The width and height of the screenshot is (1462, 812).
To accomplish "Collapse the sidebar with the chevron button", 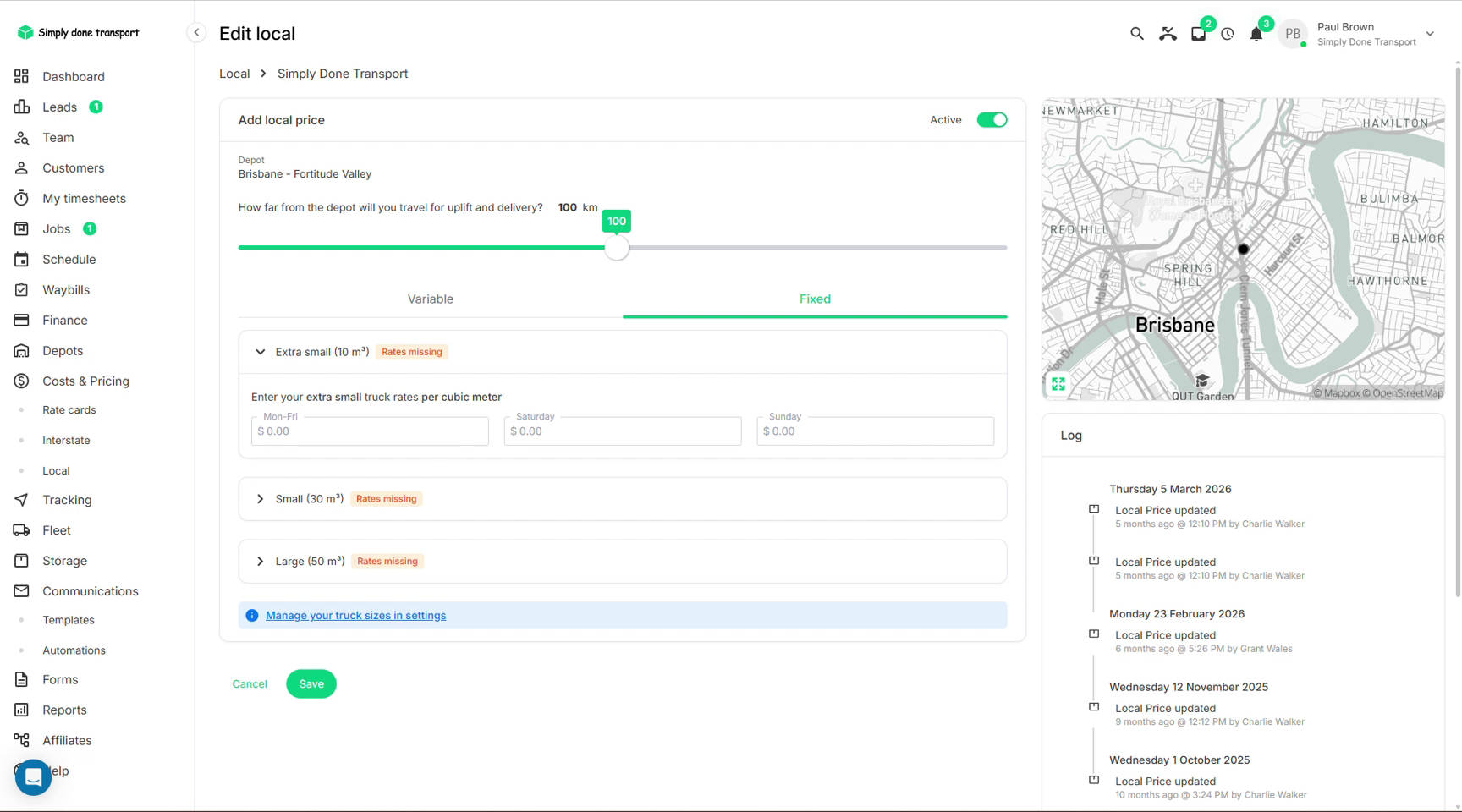I will [196, 33].
